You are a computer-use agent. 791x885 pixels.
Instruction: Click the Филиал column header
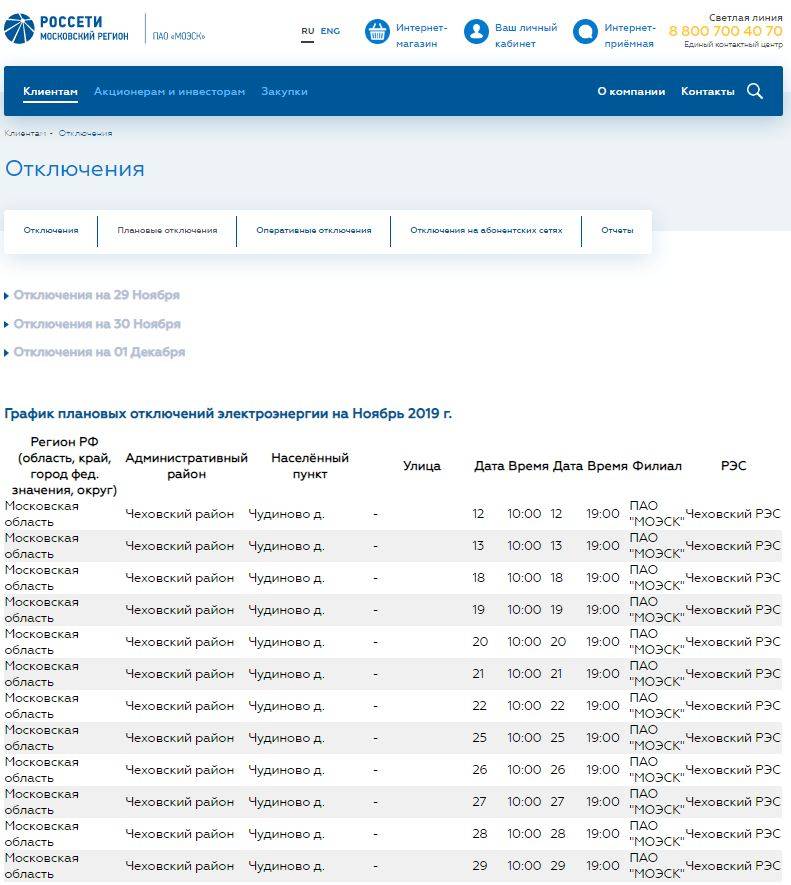click(x=657, y=466)
